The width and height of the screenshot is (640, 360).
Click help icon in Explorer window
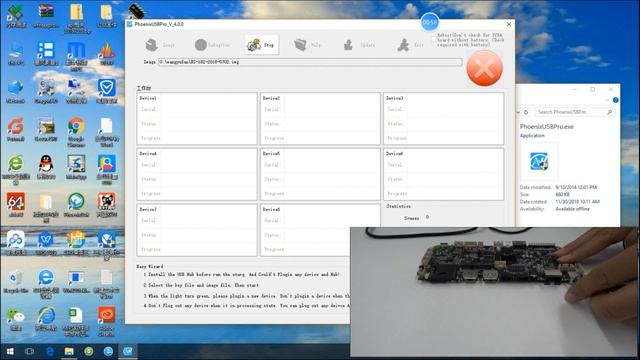coord(616,100)
